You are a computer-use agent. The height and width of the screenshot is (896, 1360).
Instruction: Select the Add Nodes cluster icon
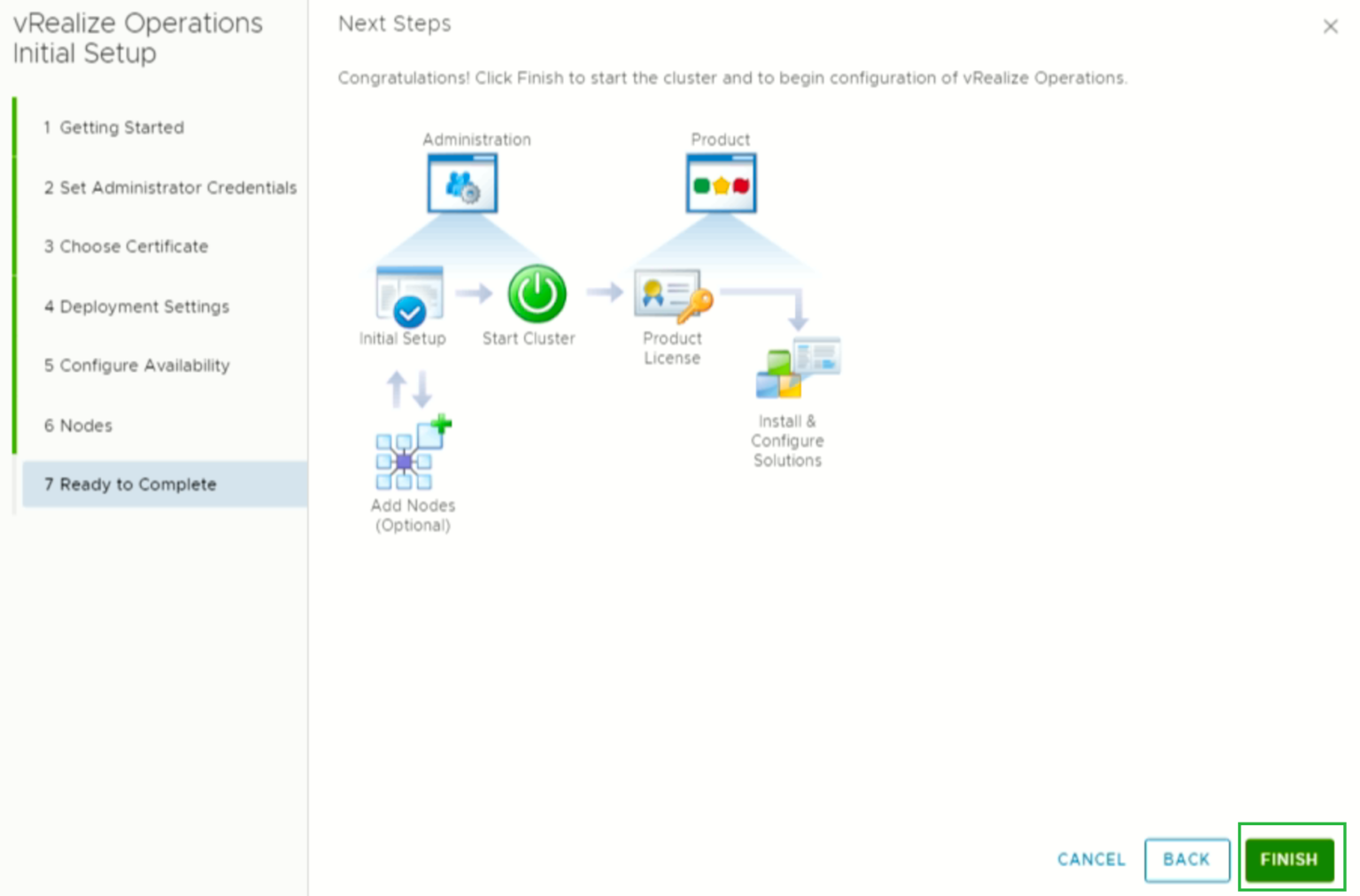pyautogui.click(x=406, y=460)
